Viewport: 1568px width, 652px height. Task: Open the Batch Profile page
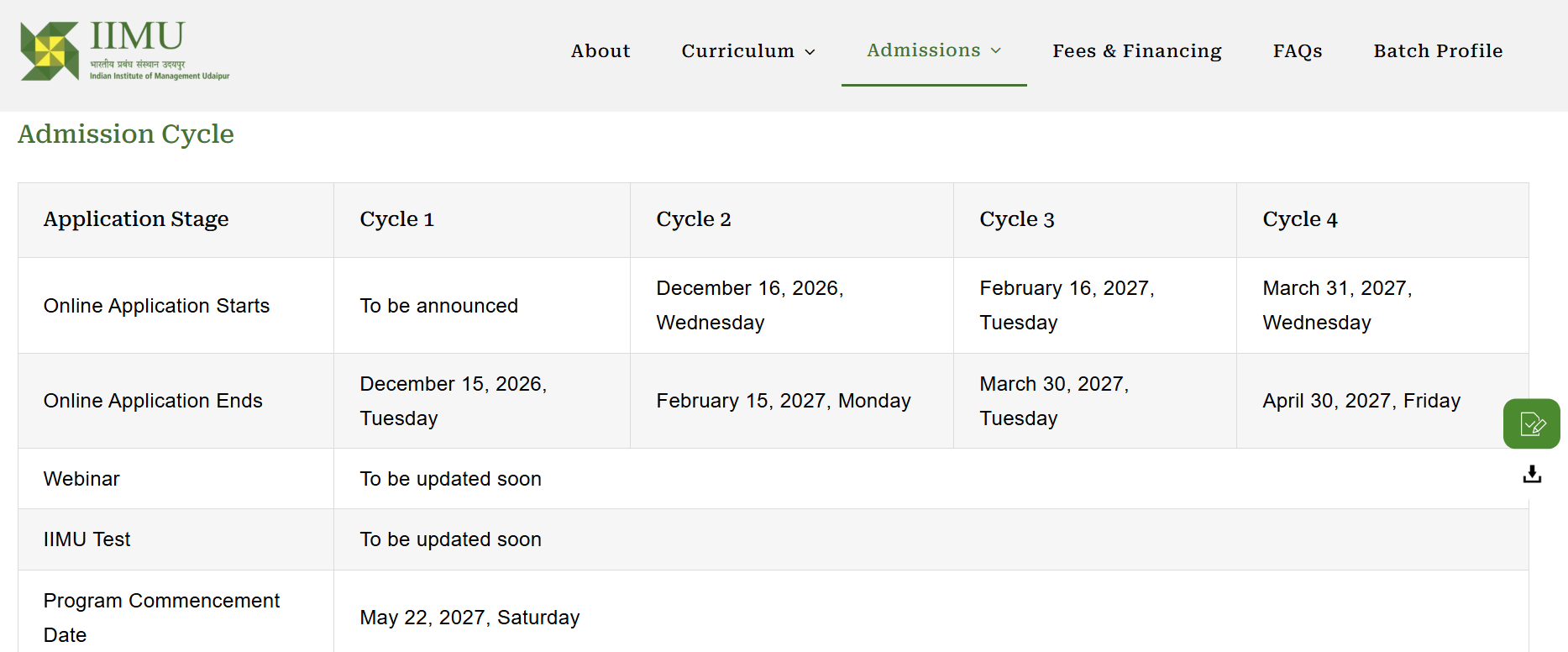[x=1438, y=51]
